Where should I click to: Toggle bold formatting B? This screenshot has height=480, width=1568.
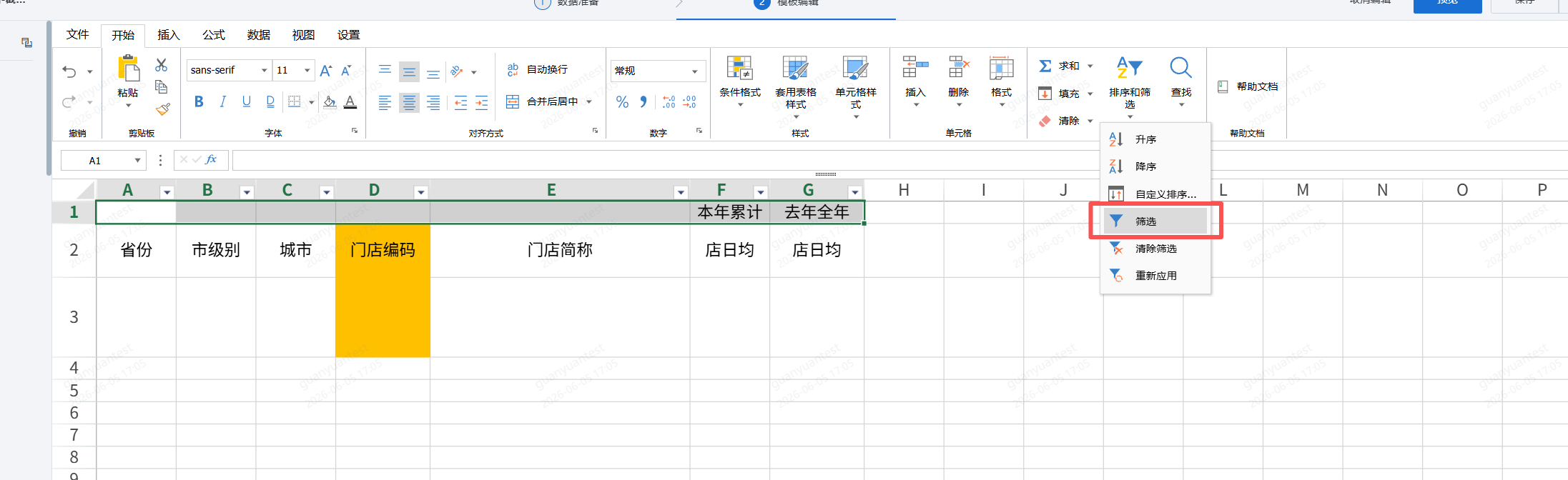tap(199, 102)
